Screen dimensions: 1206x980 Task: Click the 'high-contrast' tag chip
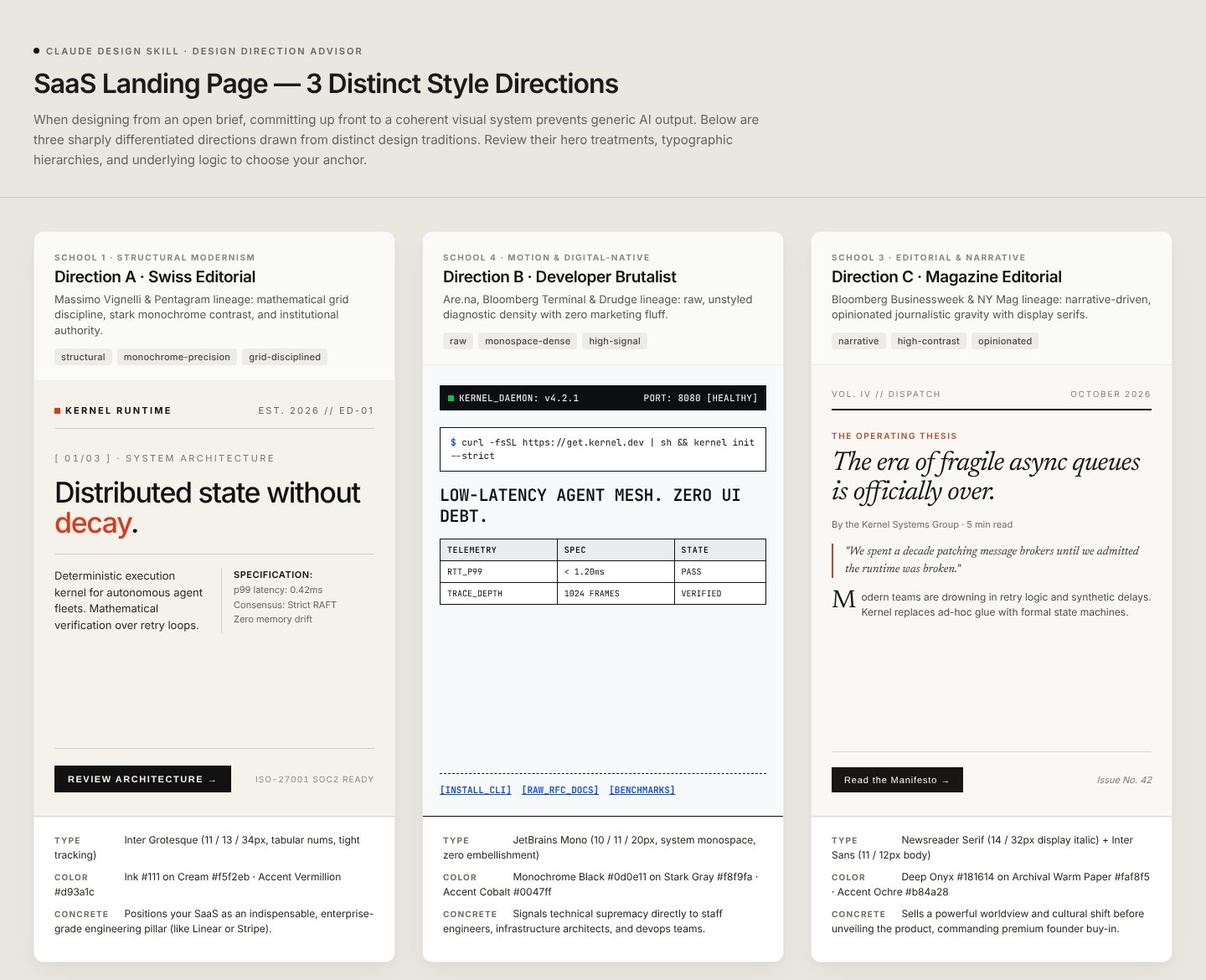tap(928, 341)
